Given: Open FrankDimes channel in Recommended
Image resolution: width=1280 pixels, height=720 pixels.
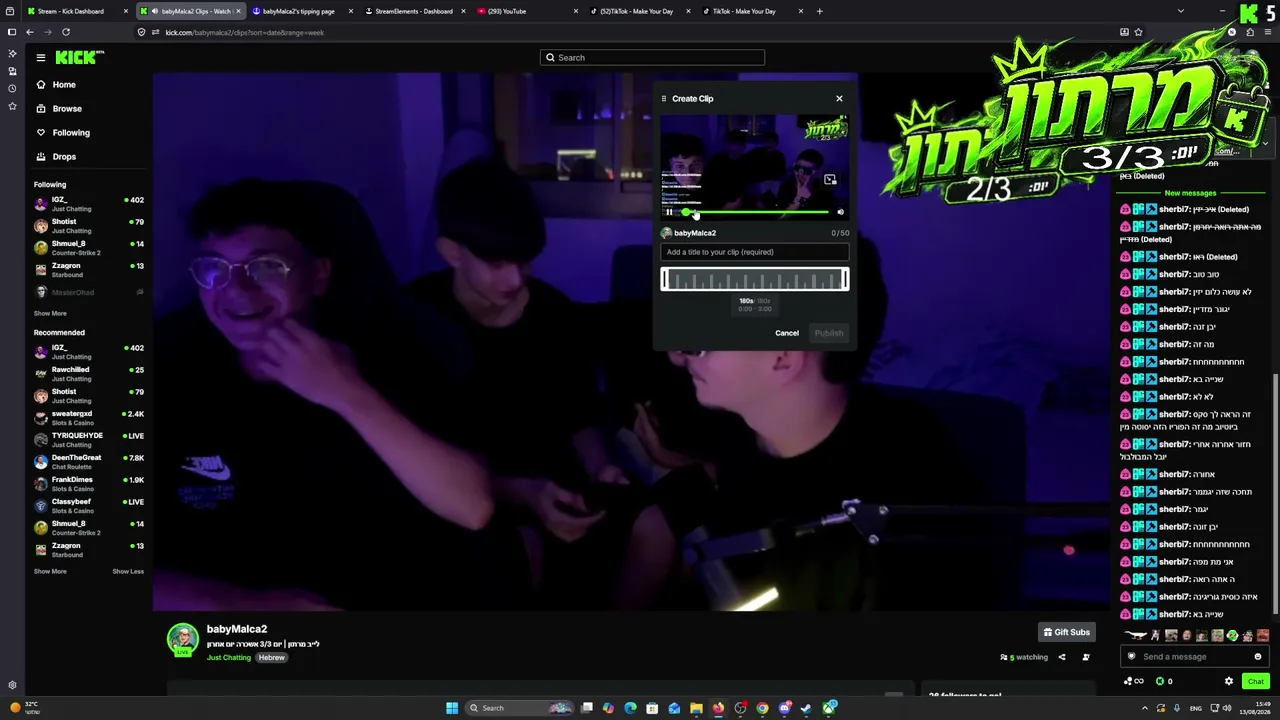Looking at the screenshot, I should [89, 484].
